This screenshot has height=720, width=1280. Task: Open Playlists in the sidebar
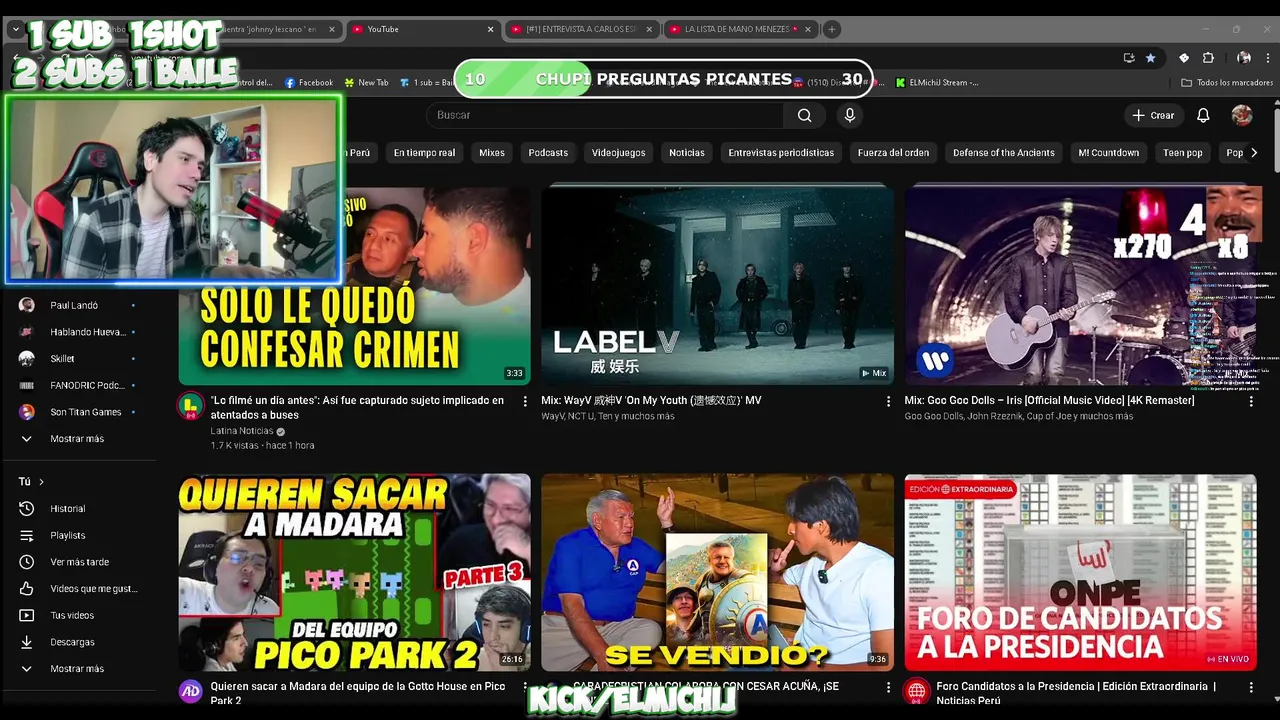coord(70,536)
